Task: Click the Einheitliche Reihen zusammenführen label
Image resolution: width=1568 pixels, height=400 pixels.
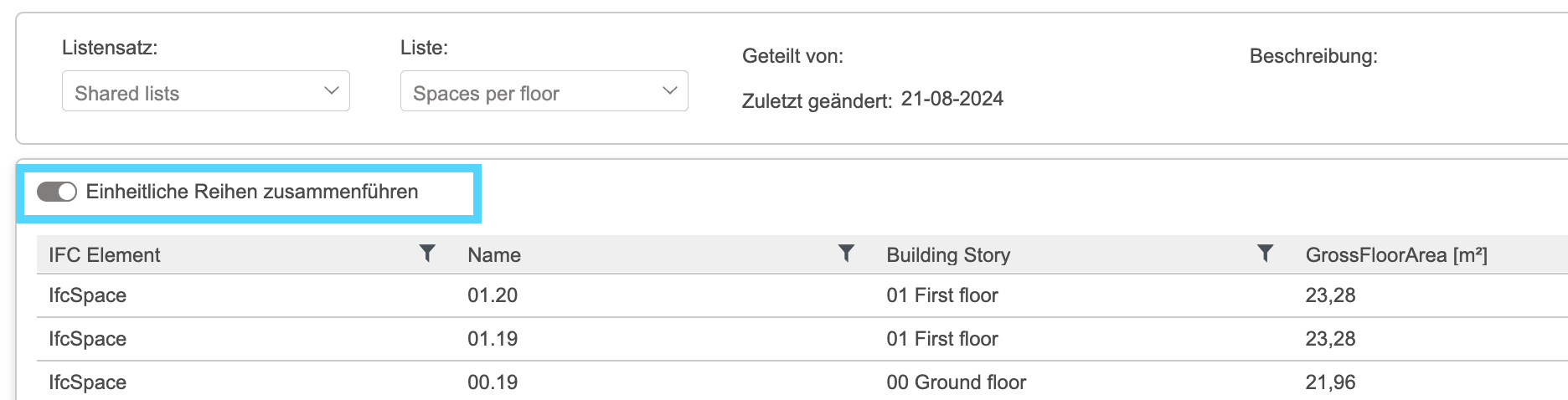Action: [x=252, y=192]
